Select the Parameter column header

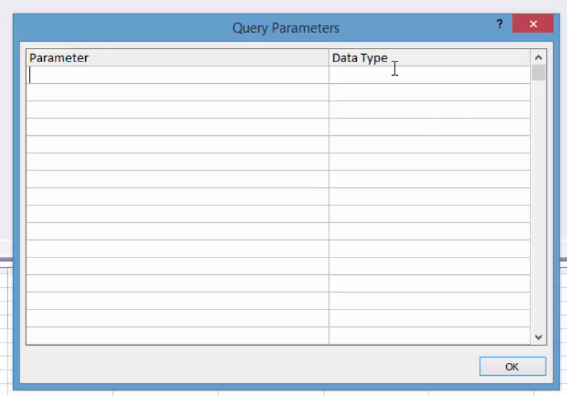(x=178, y=58)
